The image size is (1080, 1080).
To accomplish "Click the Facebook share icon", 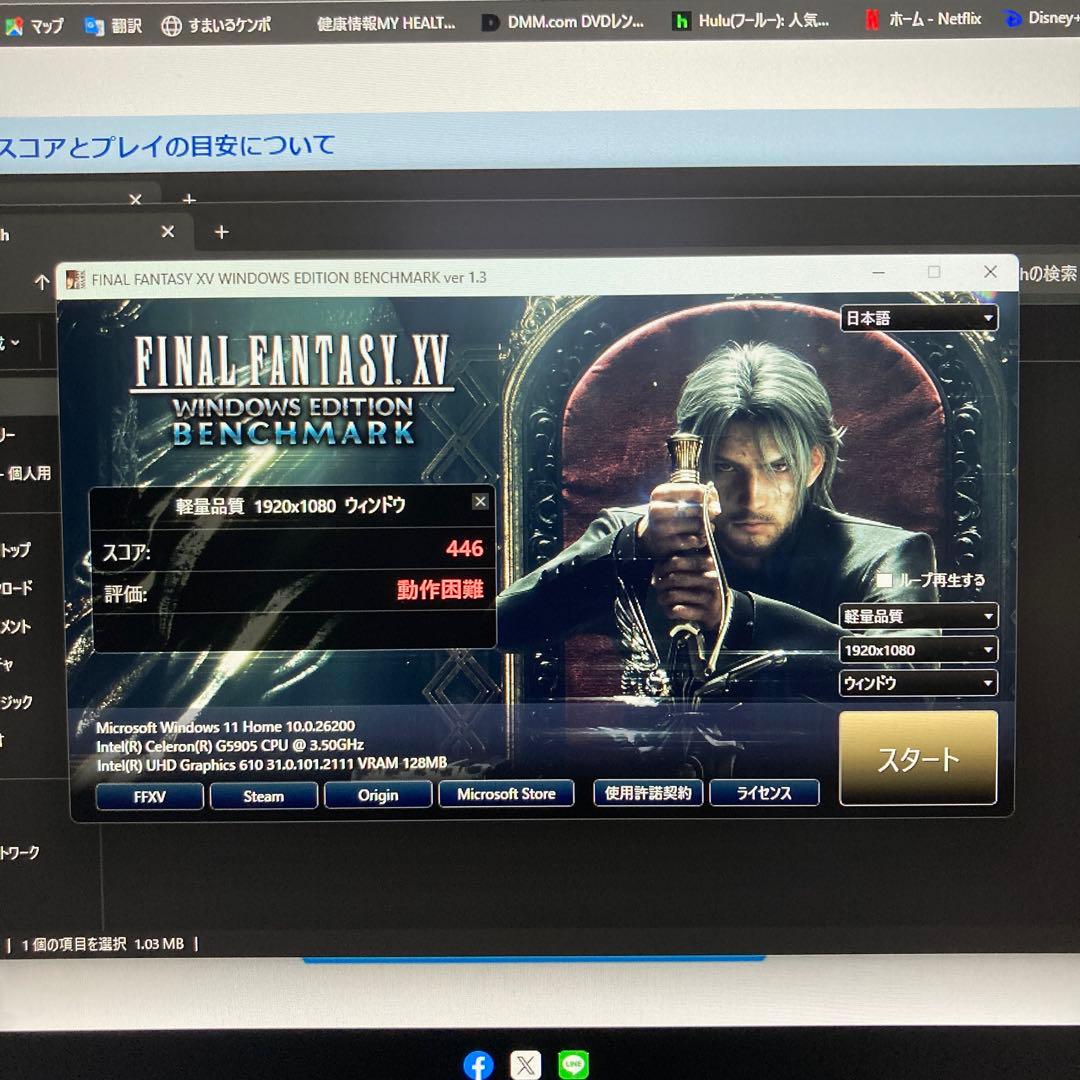I will tap(478, 1065).
